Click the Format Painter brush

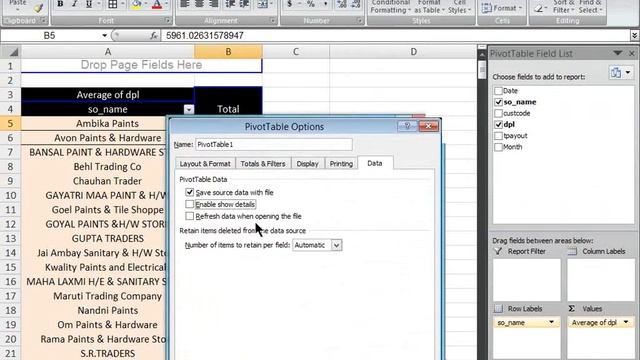[38, 7]
